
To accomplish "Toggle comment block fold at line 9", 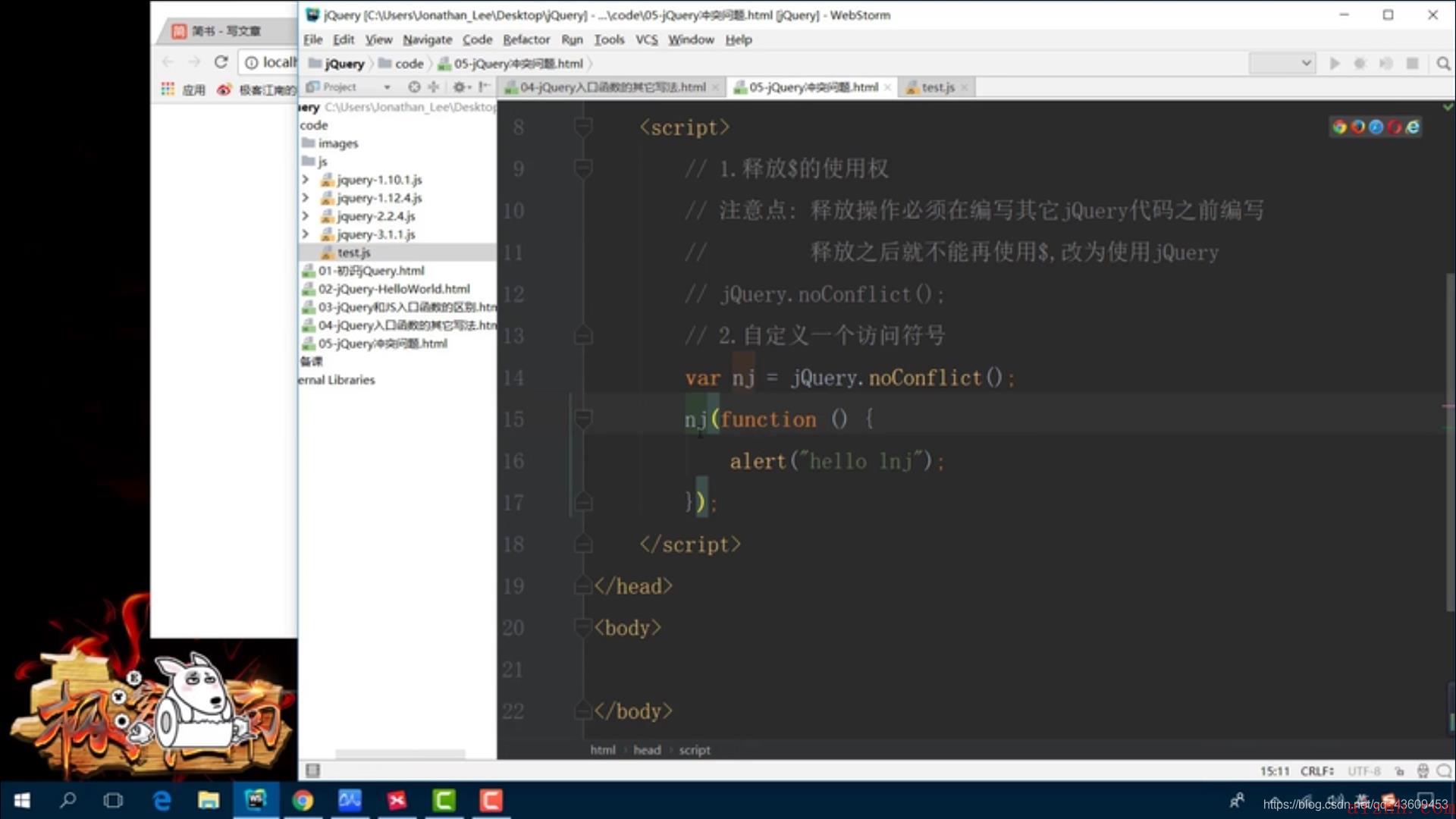I will [583, 169].
